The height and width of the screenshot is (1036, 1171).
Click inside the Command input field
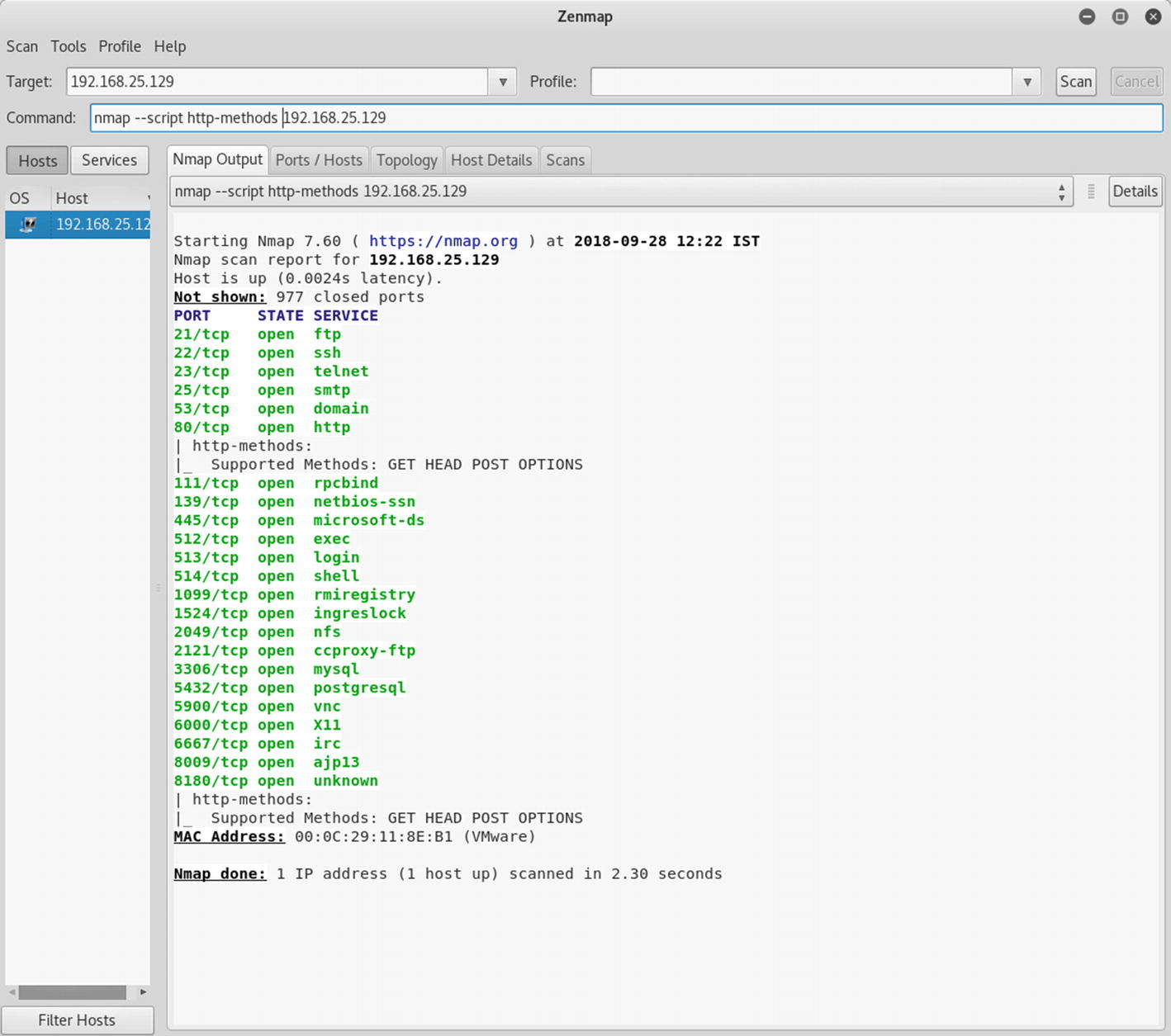(x=626, y=118)
